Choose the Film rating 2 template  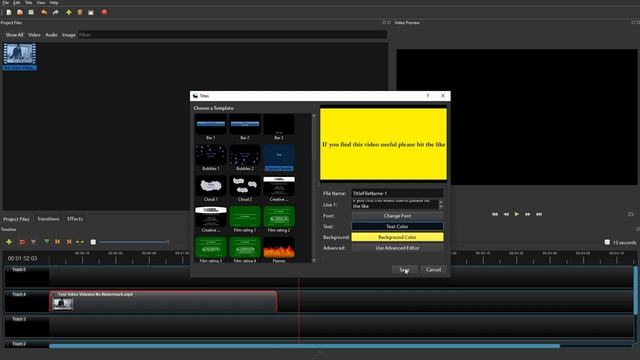(x=279, y=220)
